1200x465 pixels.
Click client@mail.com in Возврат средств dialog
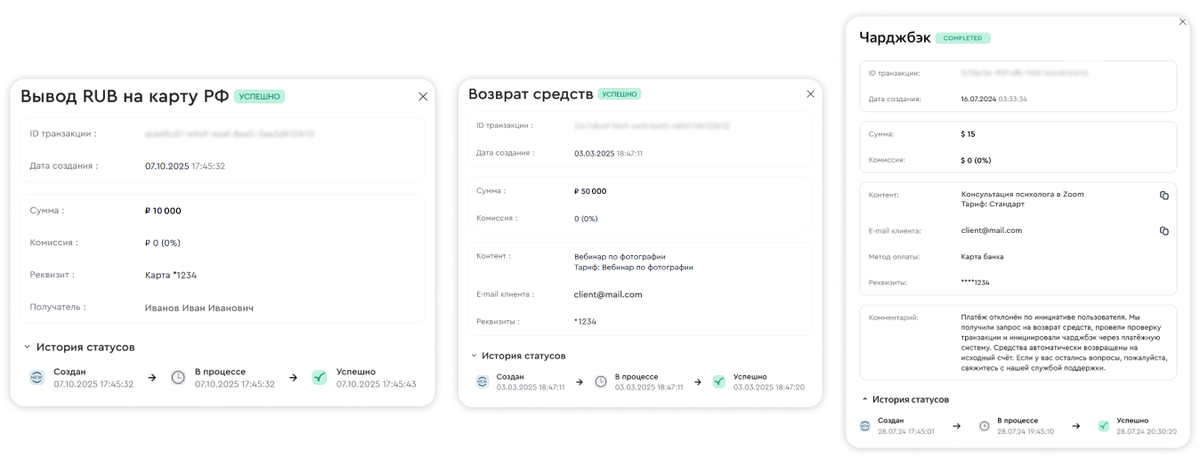tap(608, 295)
